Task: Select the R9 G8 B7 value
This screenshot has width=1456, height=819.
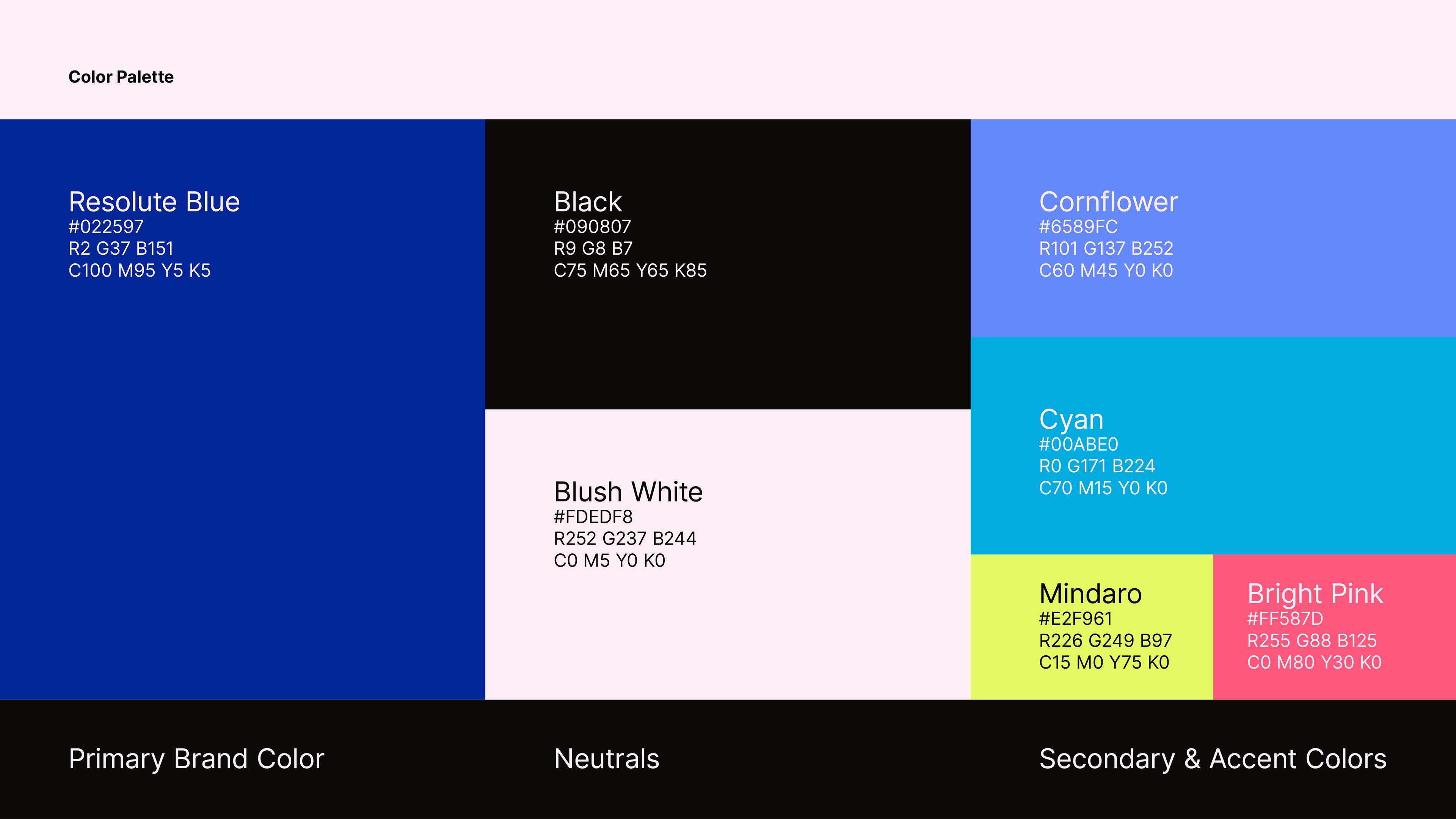Action: (x=593, y=249)
